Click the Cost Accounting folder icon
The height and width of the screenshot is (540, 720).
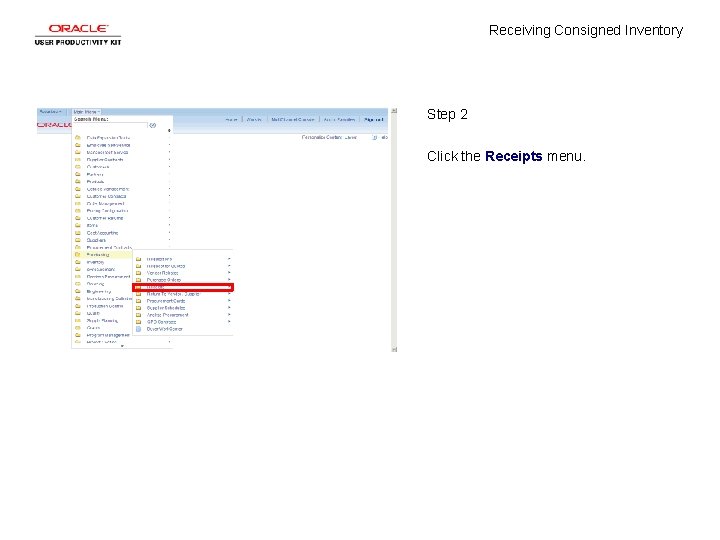(78, 233)
